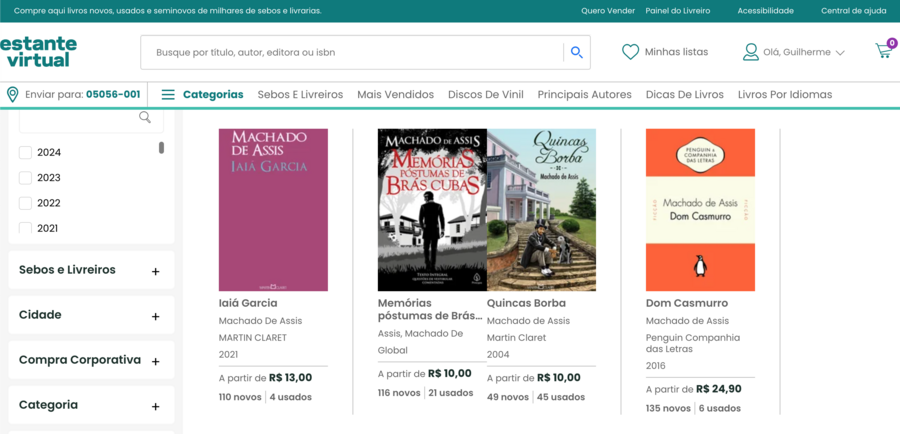Open the Categorias hamburger menu icon
Viewport: 900px width, 434px height.
168,95
